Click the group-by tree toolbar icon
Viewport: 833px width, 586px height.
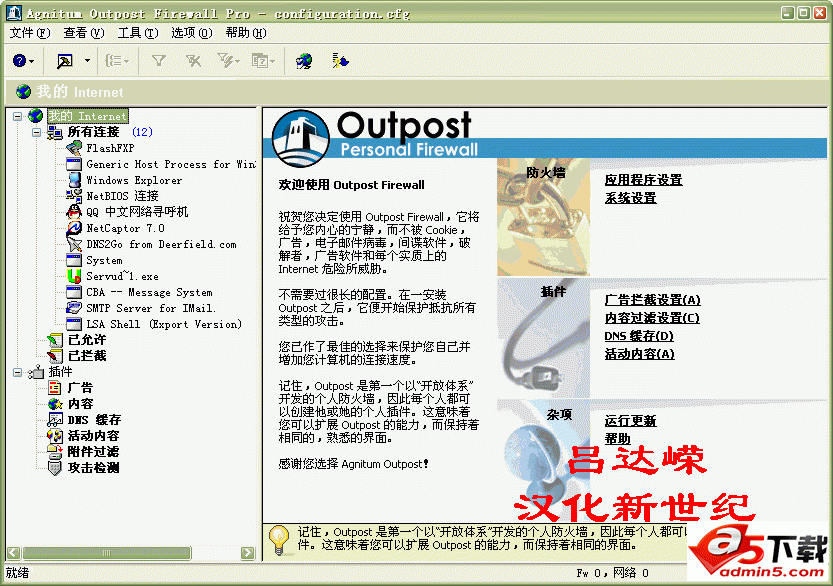pyautogui.click(x=114, y=61)
